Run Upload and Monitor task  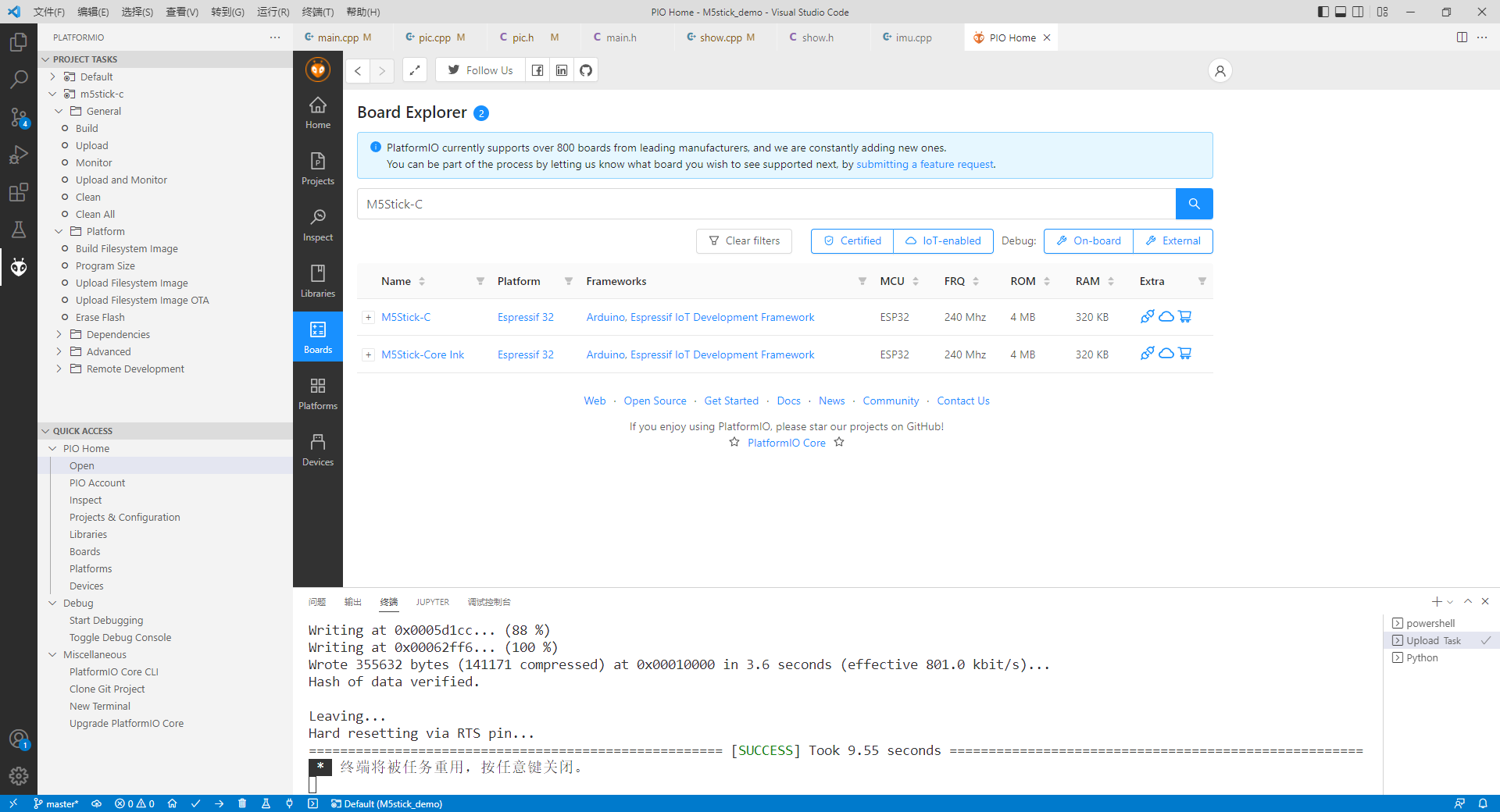(121, 180)
